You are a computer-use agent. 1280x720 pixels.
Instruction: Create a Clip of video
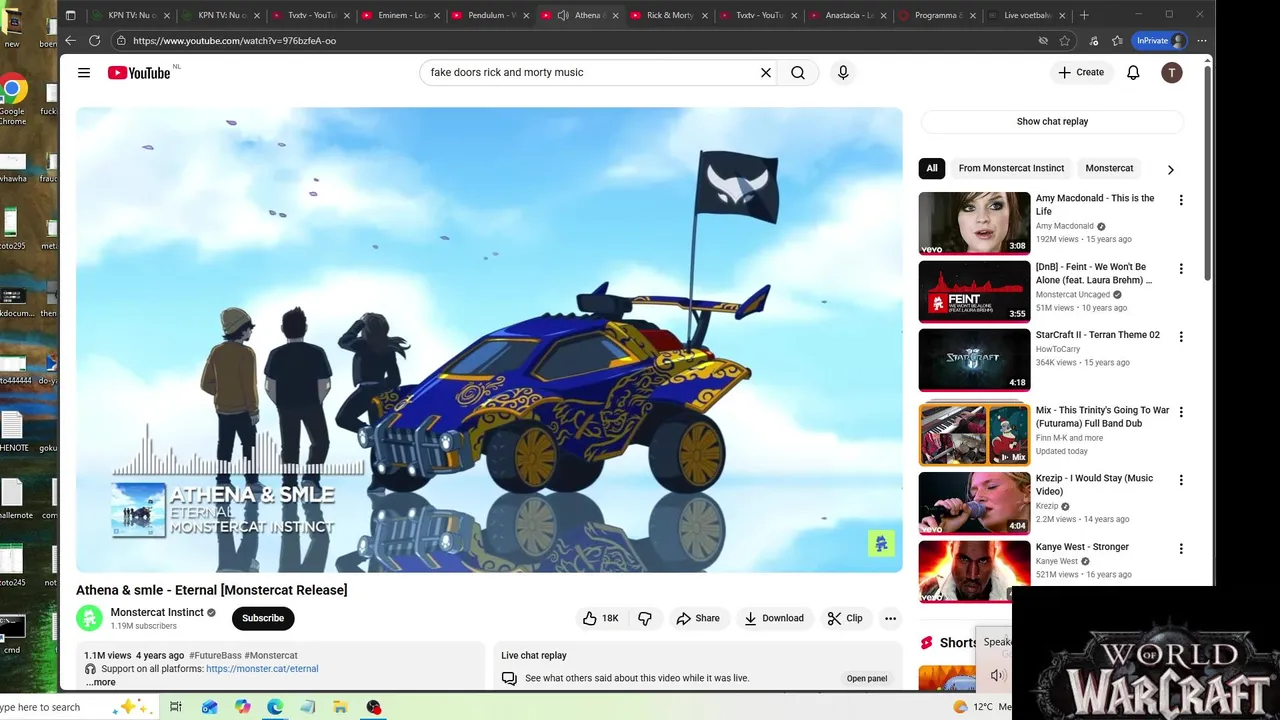click(845, 618)
